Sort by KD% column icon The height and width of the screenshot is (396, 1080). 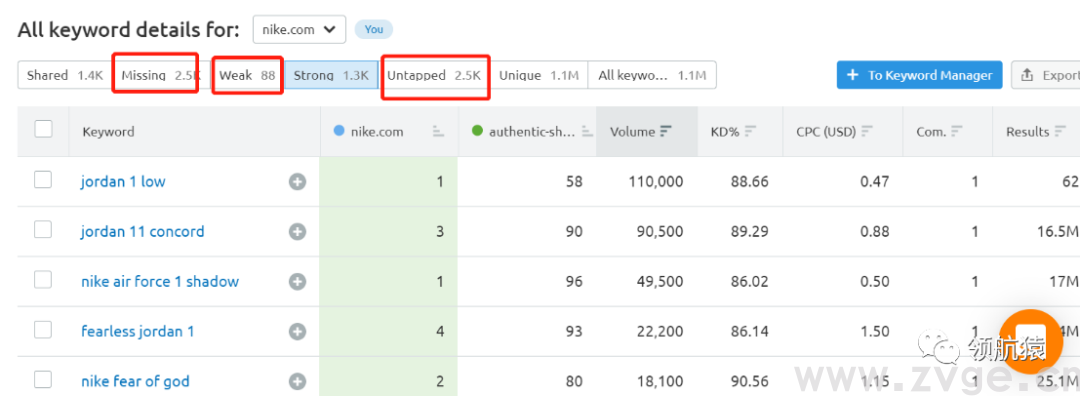tap(751, 131)
